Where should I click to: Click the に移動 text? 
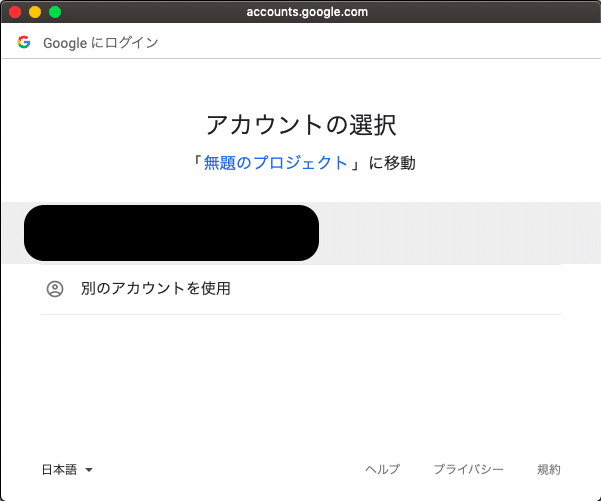pos(392,163)
